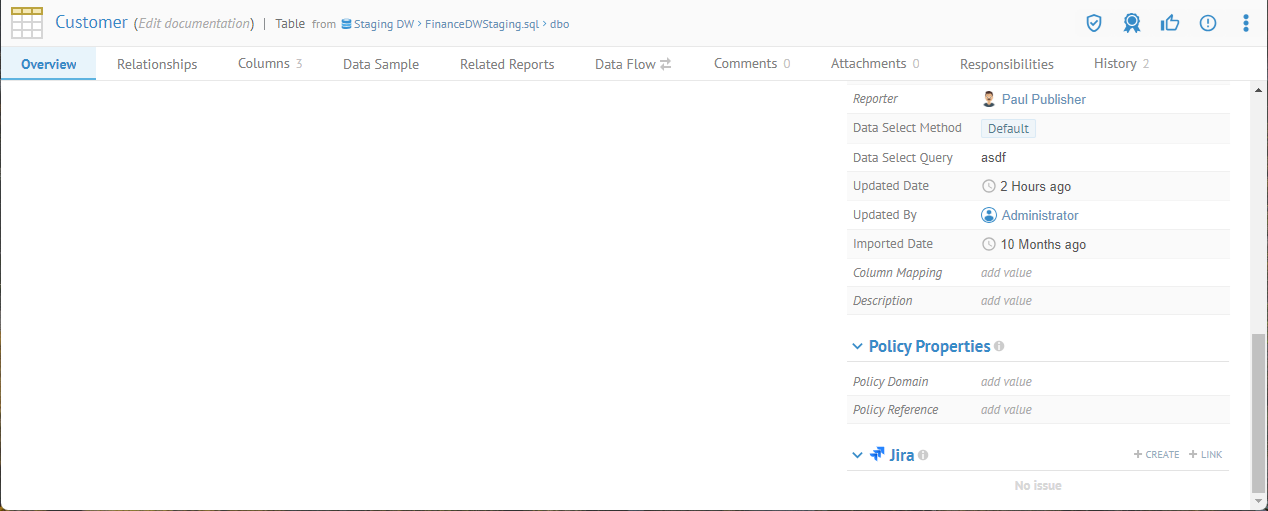Open the three-dot more options menu
1268x511 pixels.
point(1245,23)
